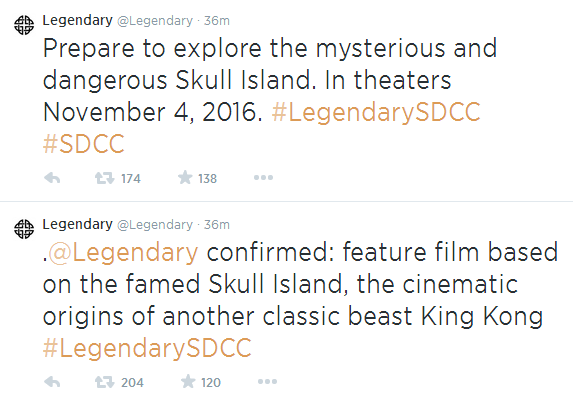The height and width of the screenshot is (409, 574).
Task: Click @Legendary handle on second tweet header
Action: point(155,225)
